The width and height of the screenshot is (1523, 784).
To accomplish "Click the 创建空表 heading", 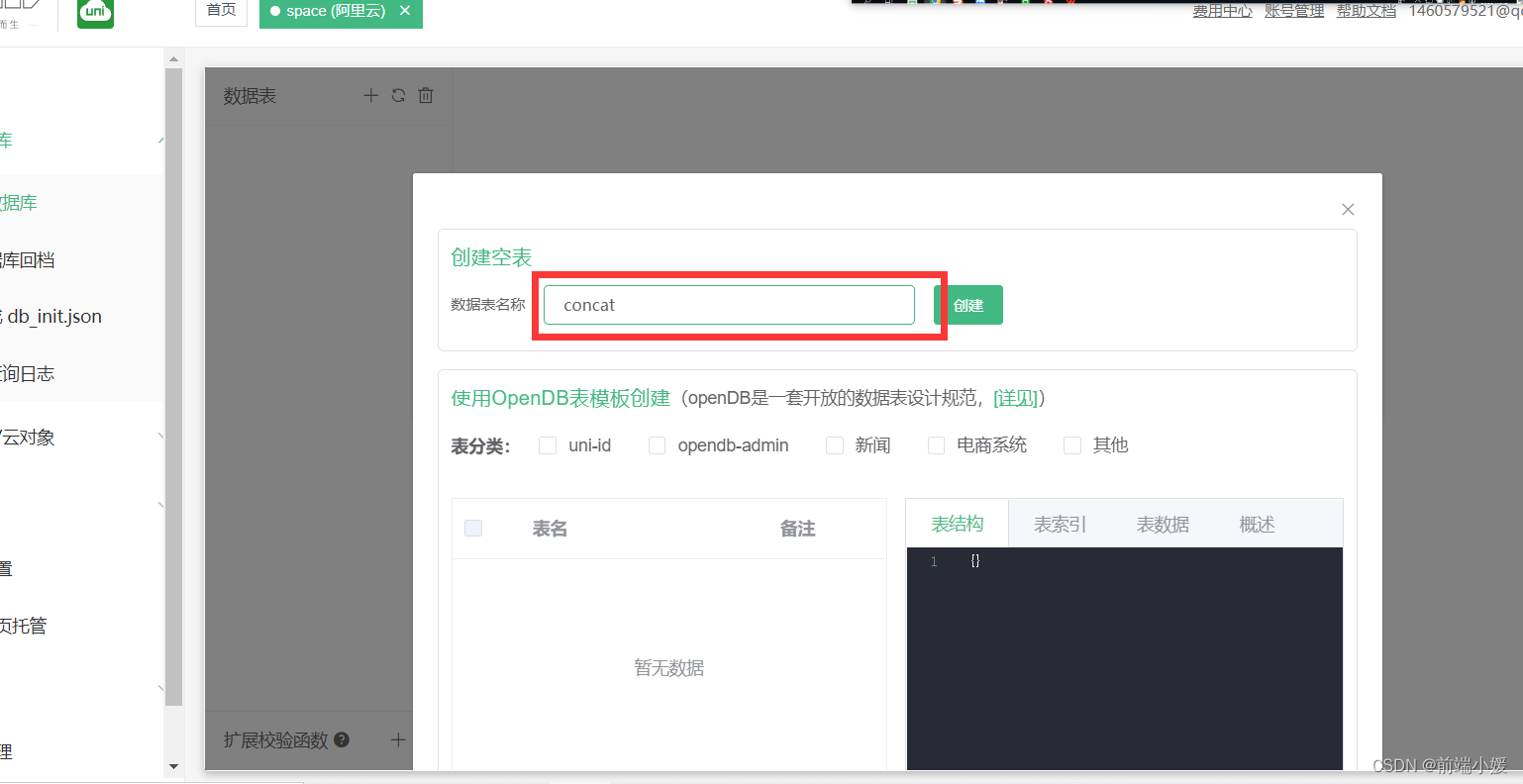I will tap(491, 257).
